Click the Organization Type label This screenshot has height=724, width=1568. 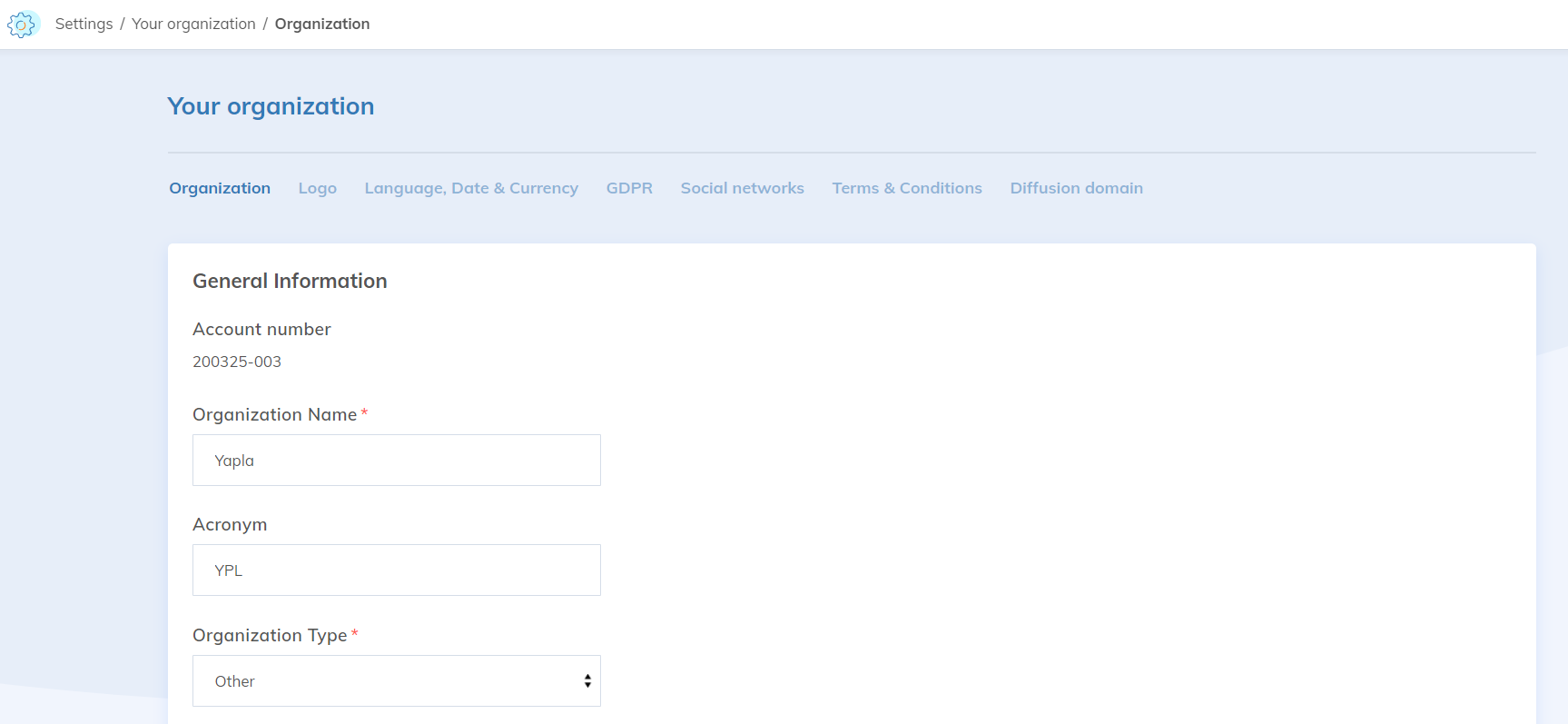[x=270, y=636]
